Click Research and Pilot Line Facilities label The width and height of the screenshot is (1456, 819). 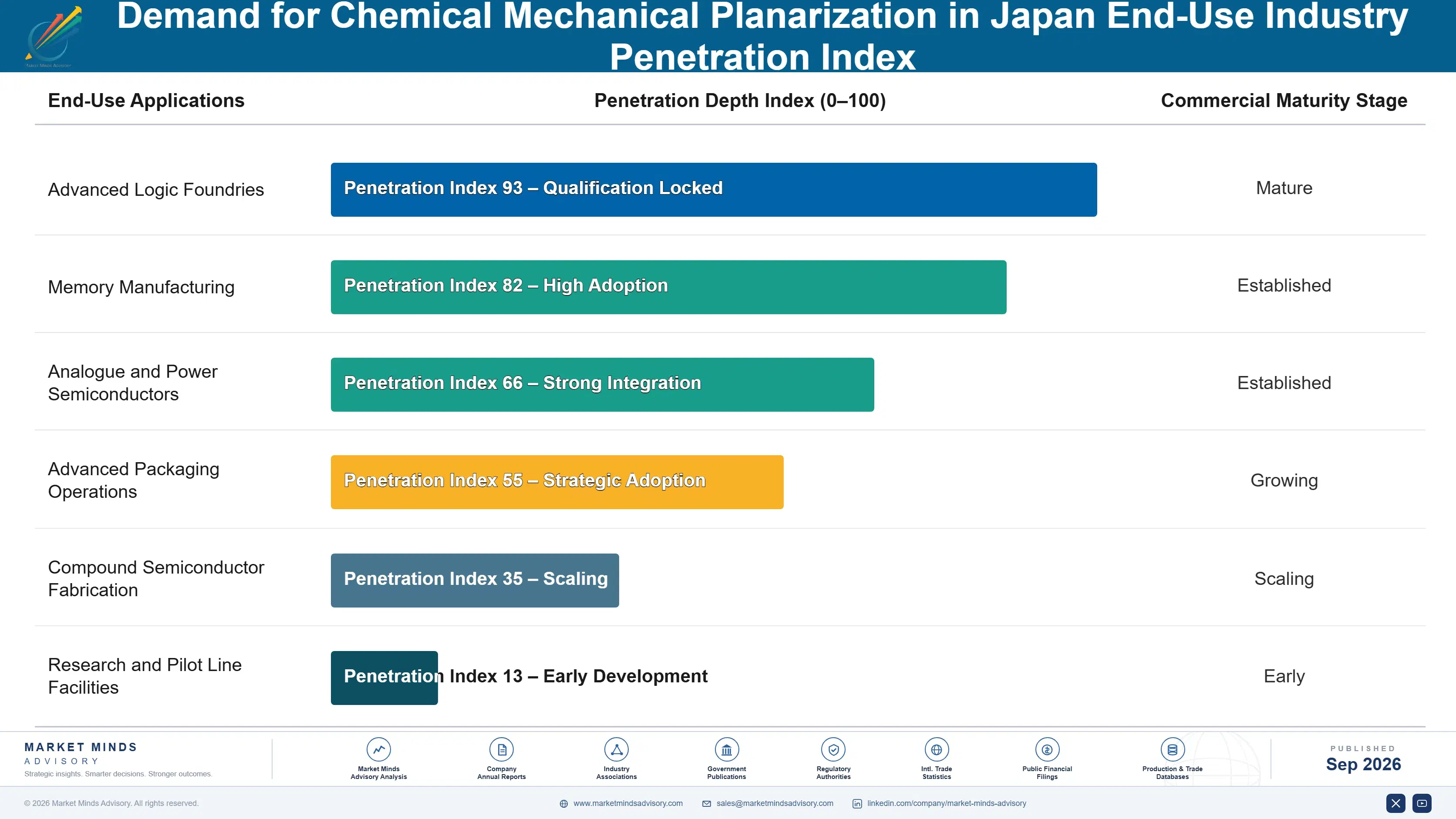pos(145,676)
